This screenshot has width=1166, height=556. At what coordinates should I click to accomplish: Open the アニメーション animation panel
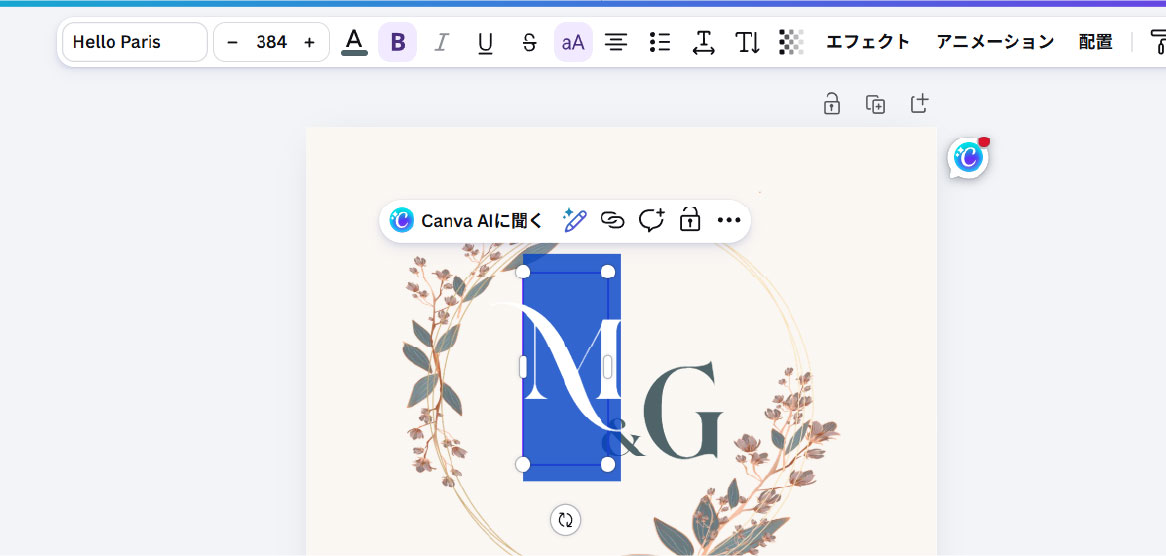pos(995,42)
